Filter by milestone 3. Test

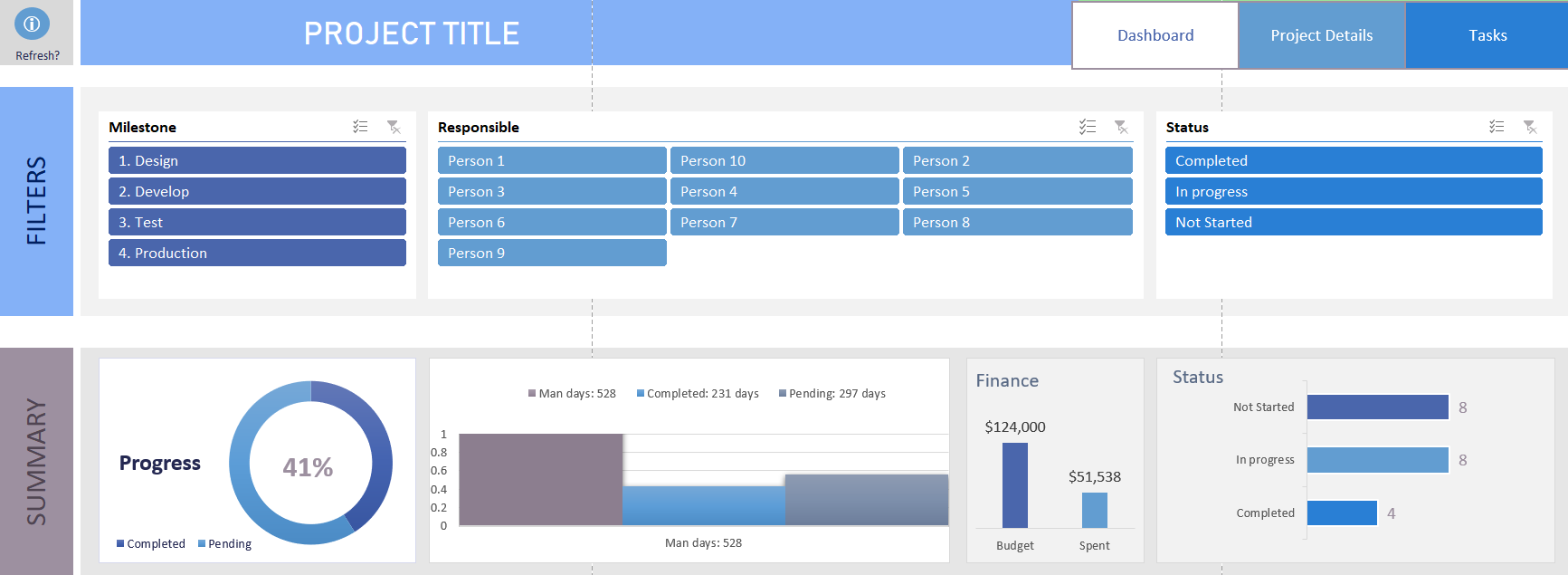coord(257,222)
